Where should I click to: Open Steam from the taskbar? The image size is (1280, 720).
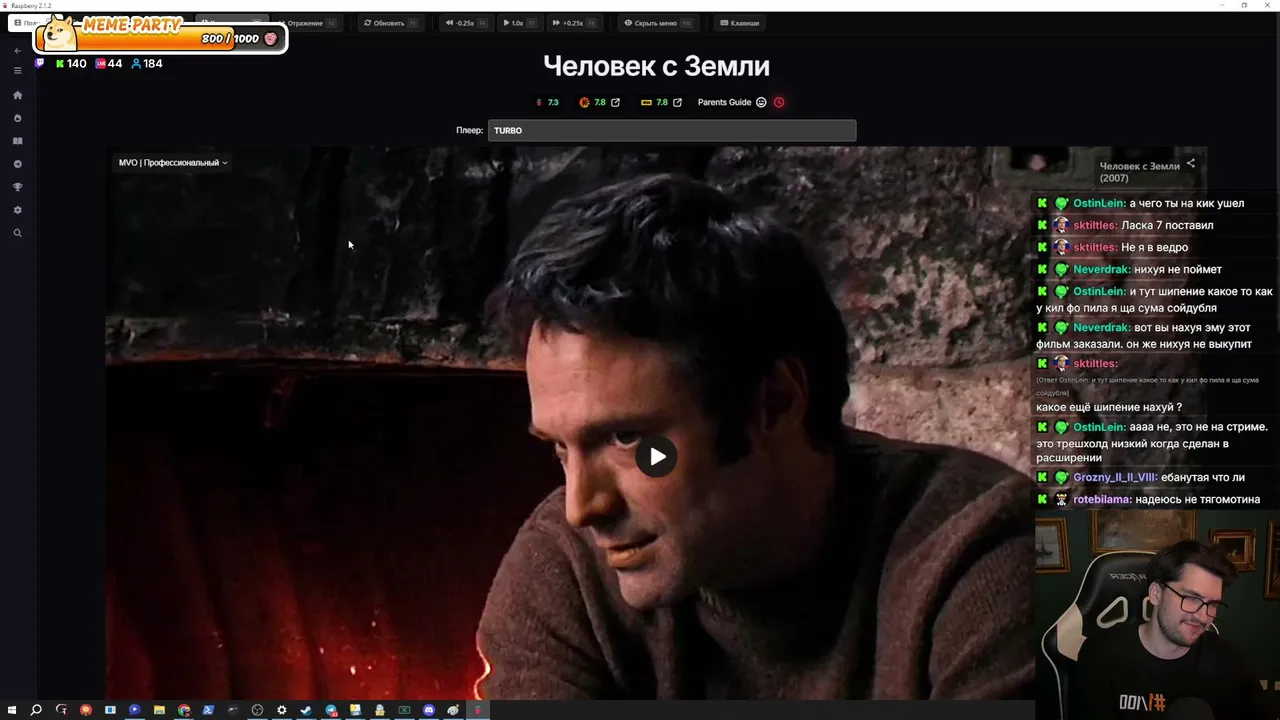click(x=306, y=710)
